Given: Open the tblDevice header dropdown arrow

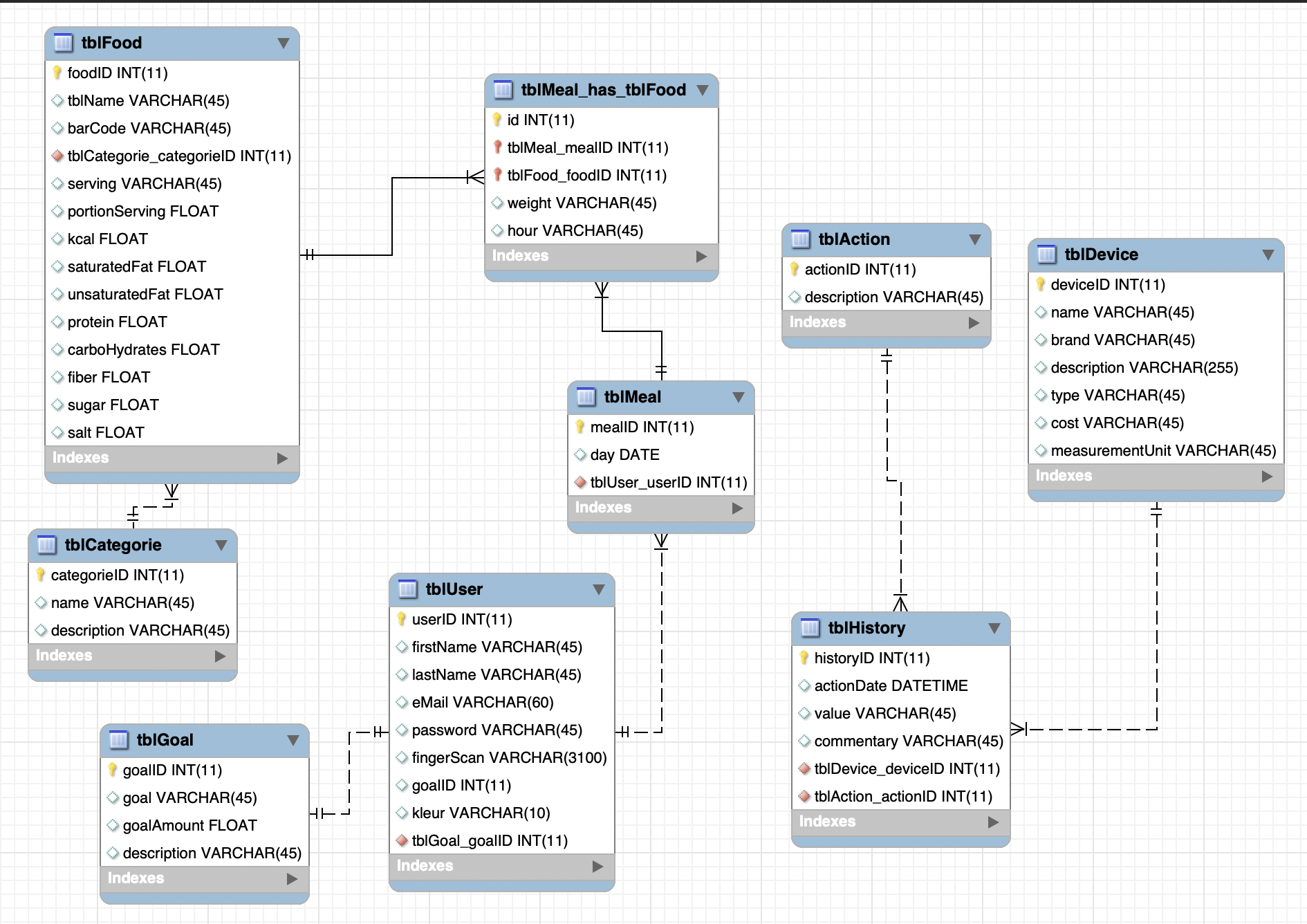Looking at the screenshot, I should click(x=1268, y=255).
